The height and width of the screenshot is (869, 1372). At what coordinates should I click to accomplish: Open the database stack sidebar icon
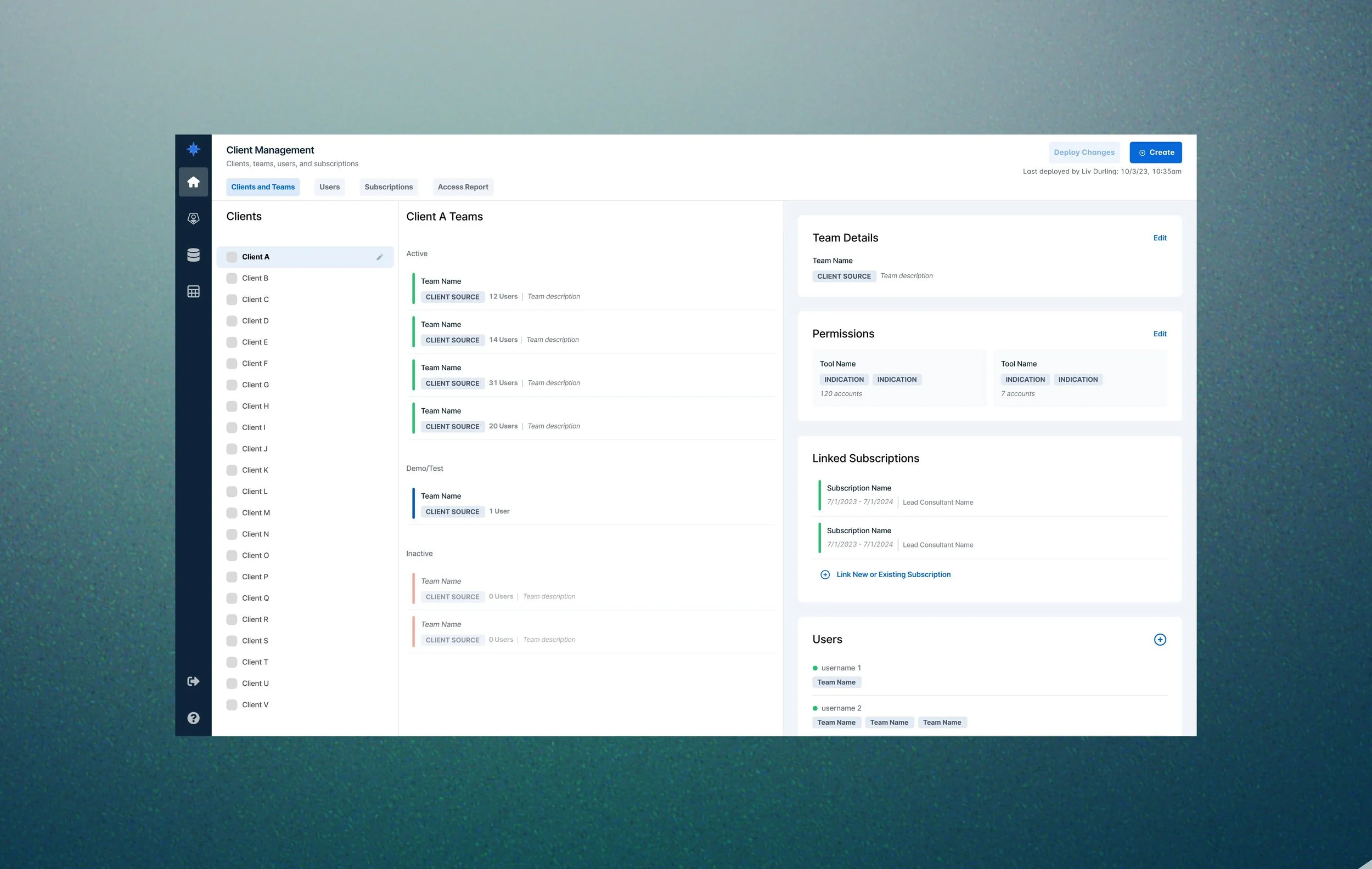(193, 255)
